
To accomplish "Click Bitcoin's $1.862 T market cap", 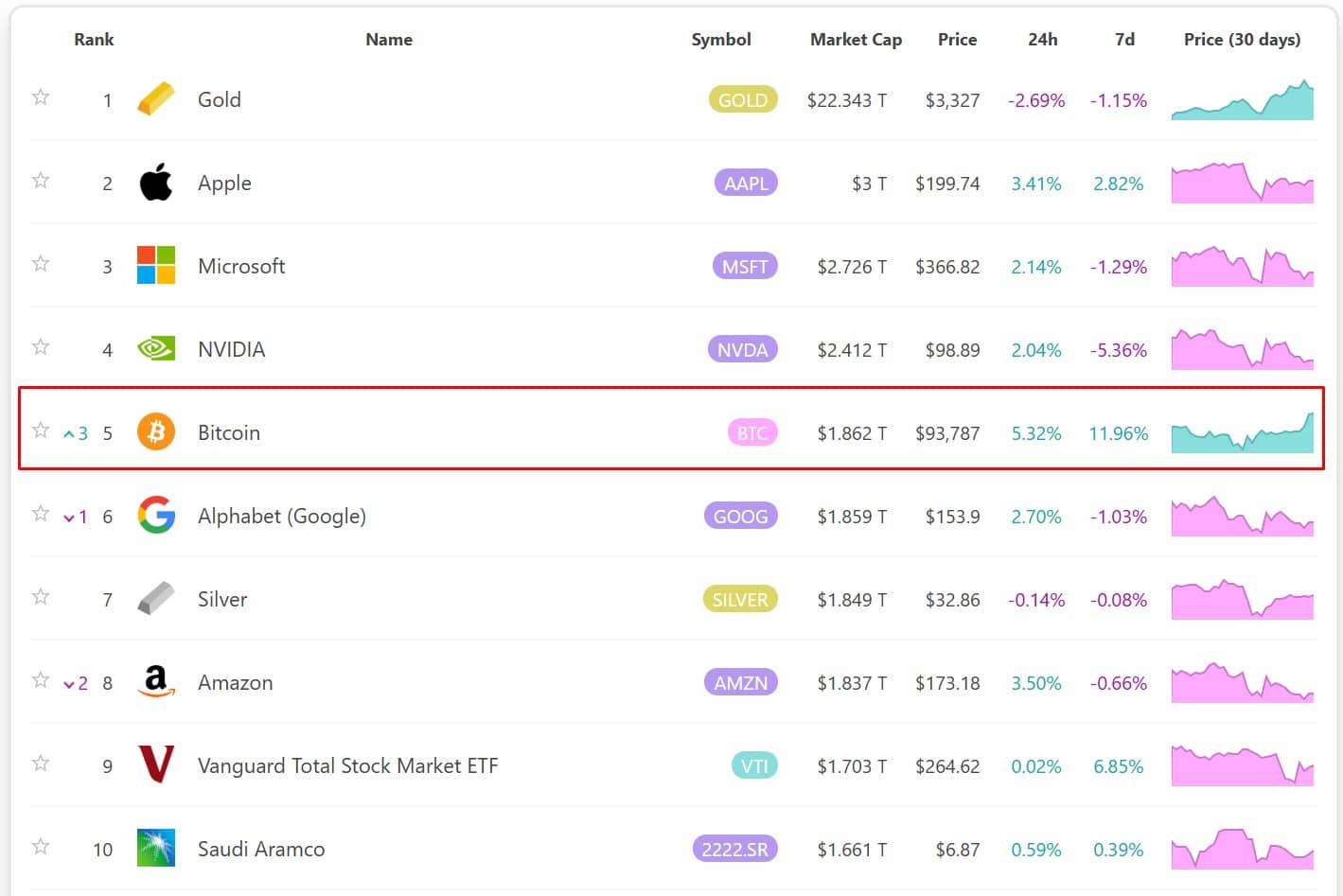I will point(852,433).
